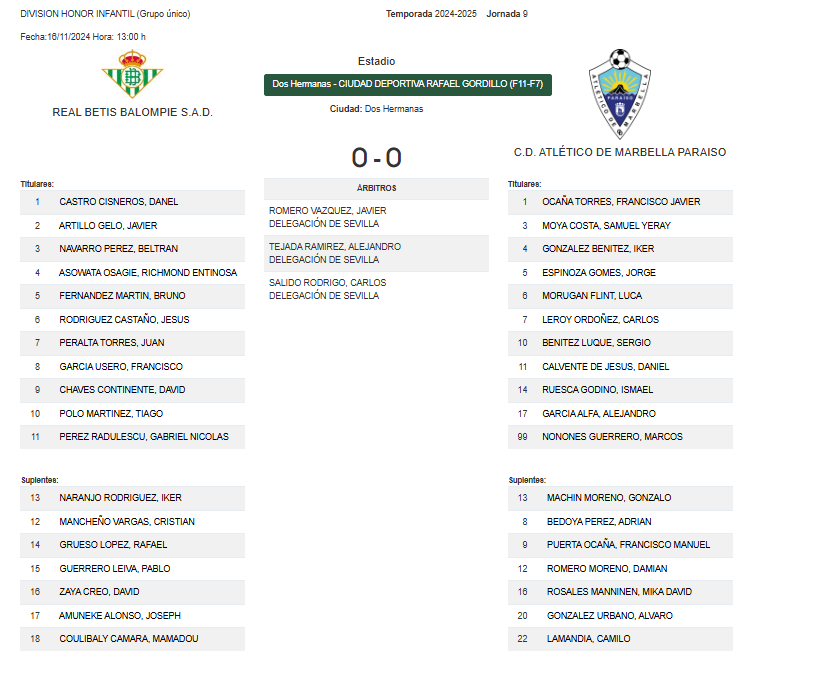
Task: Open the Dos Hermanas stadium green button
Action: pos(408,85)
